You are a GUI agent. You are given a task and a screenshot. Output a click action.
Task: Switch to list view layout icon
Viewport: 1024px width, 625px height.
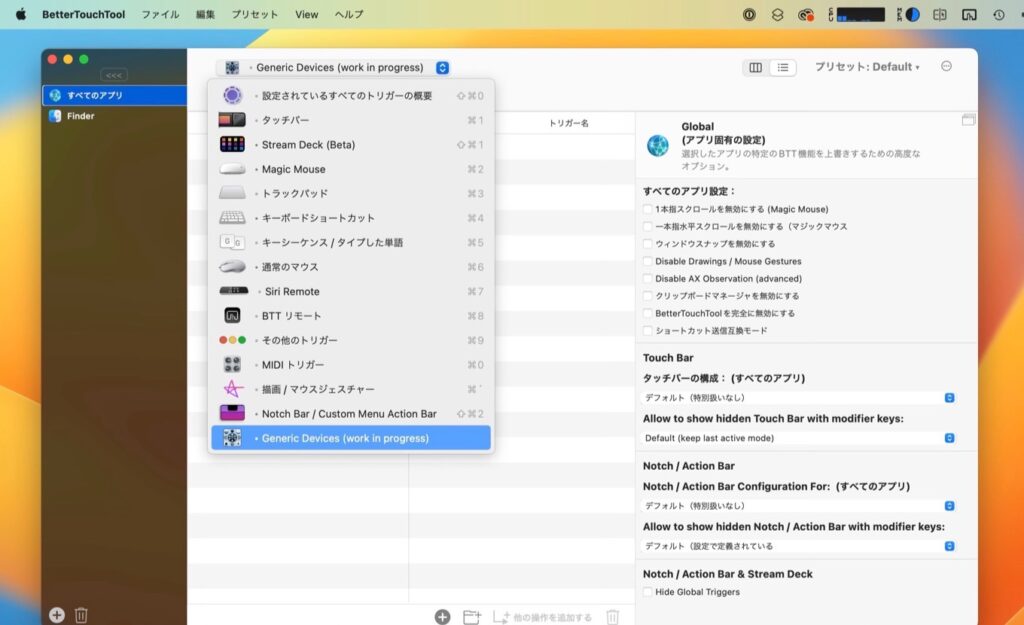(783, 67)
